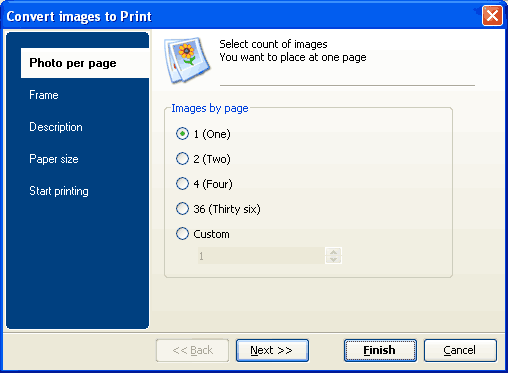Close the Convert images to Print dialog
The image size is (508, 373).
pyautogui.click(x=492, y=16)
